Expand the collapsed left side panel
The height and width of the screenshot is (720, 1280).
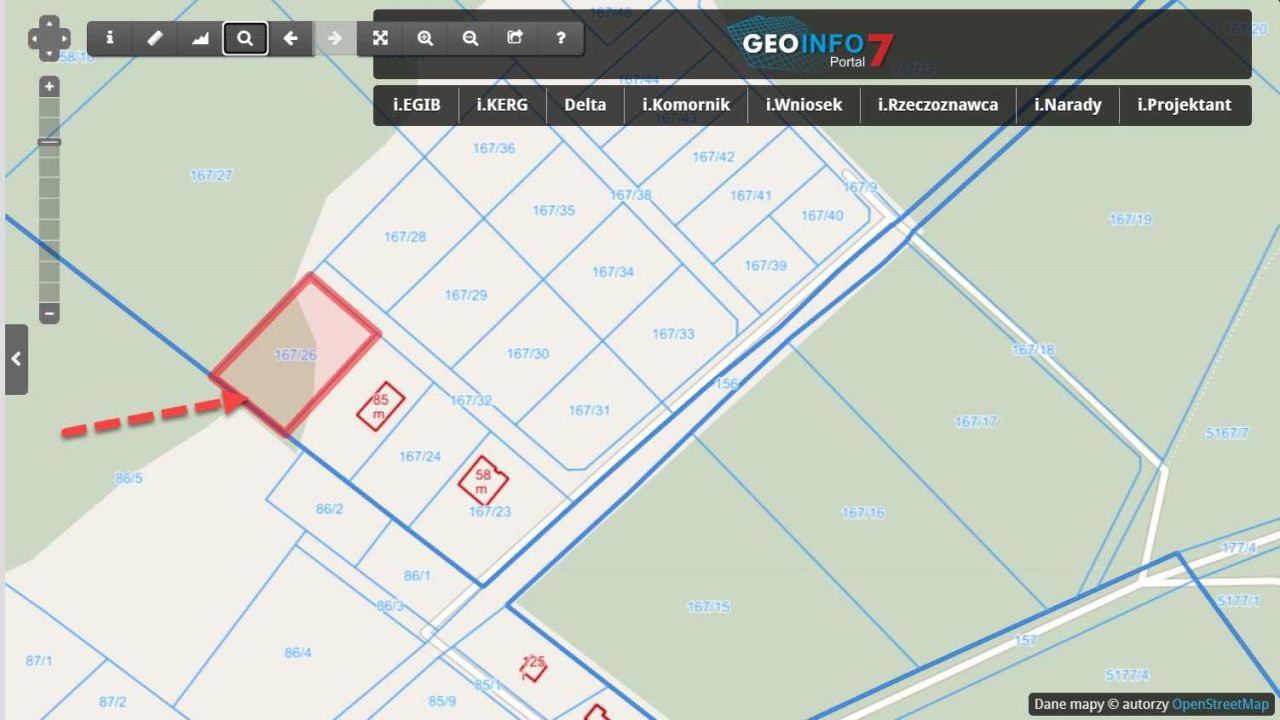[x=16, y=359]
